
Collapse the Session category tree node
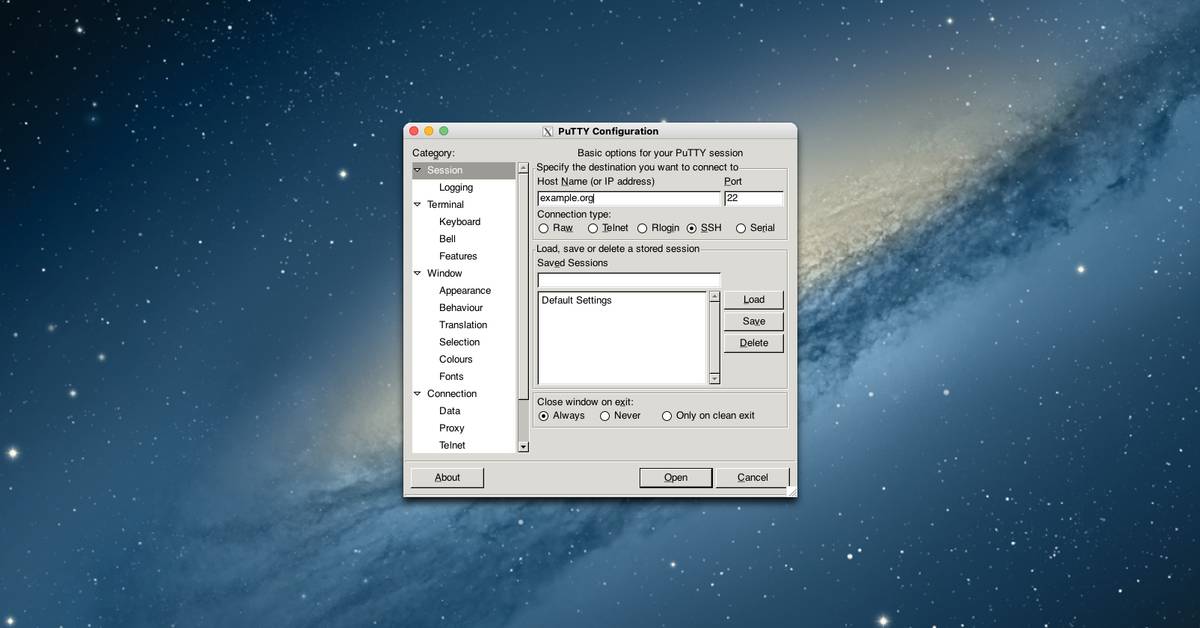418,170
